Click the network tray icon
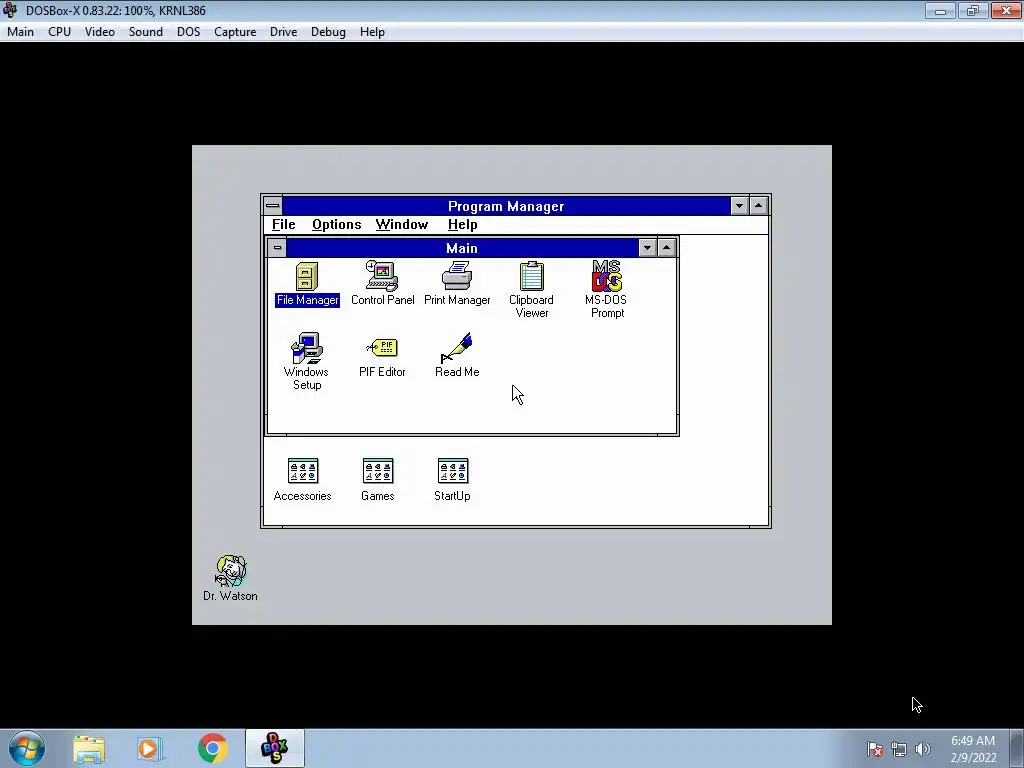 coord(899,749)
